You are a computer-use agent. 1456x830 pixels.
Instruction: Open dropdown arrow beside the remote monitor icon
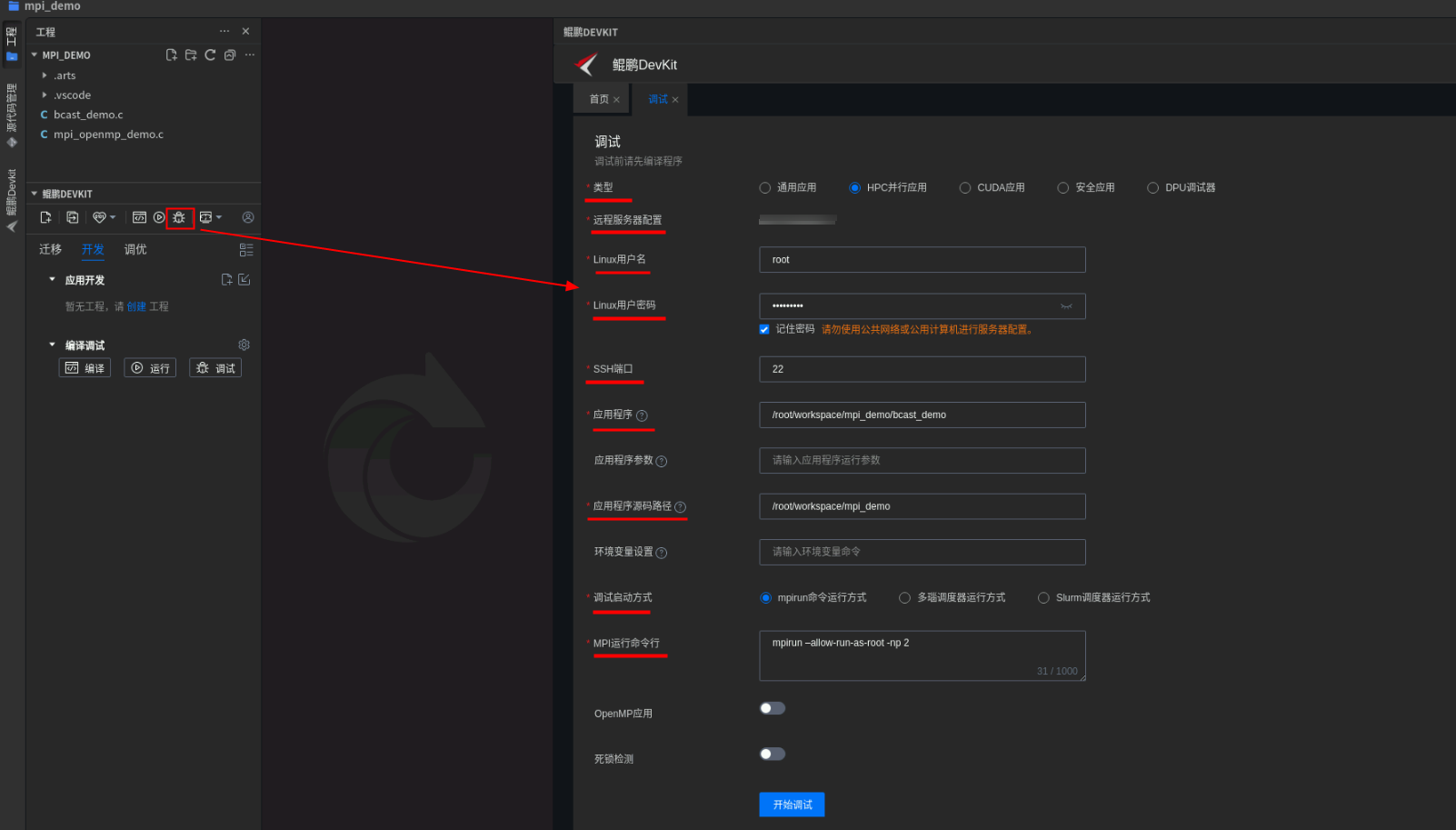(219, 217)
